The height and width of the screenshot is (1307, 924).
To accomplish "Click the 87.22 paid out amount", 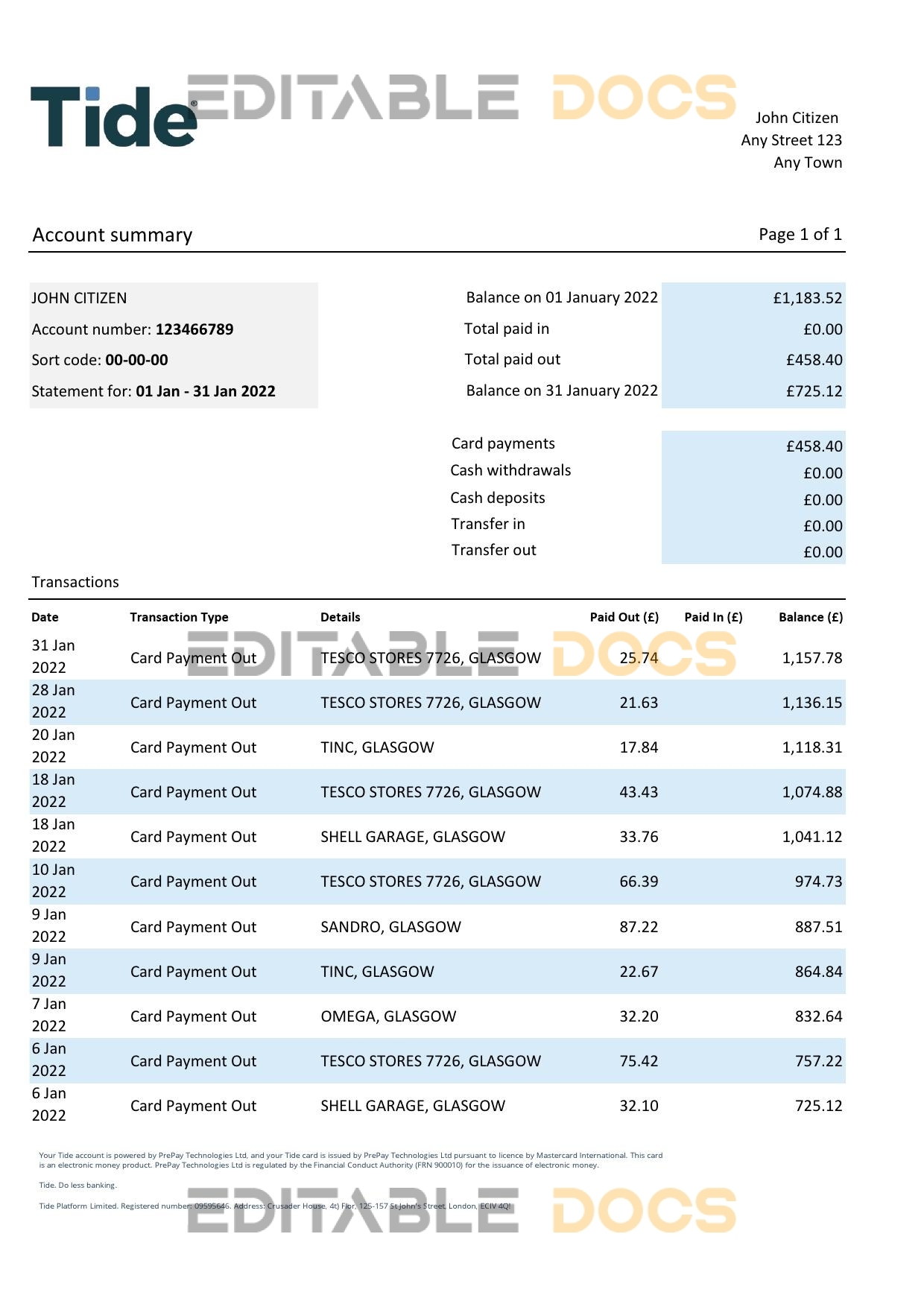I will pos(639,927).
